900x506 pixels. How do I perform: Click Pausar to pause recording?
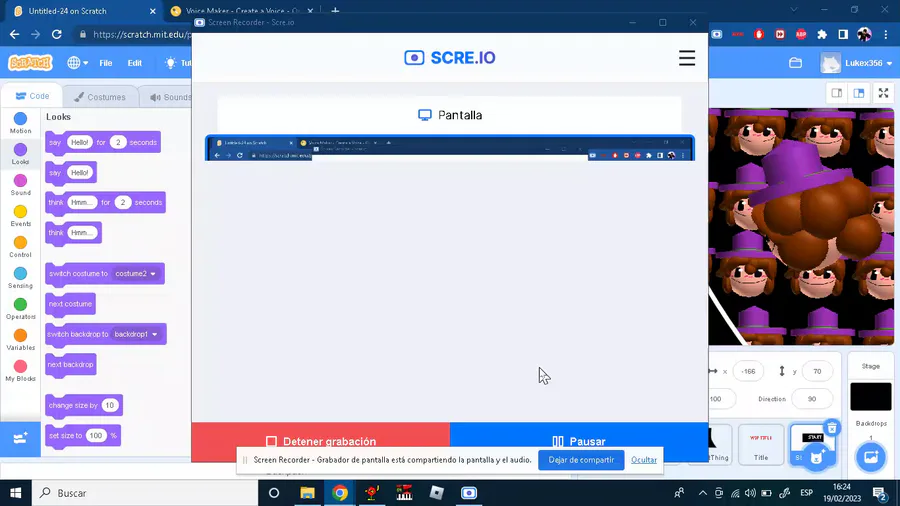[x=579, y=441]
